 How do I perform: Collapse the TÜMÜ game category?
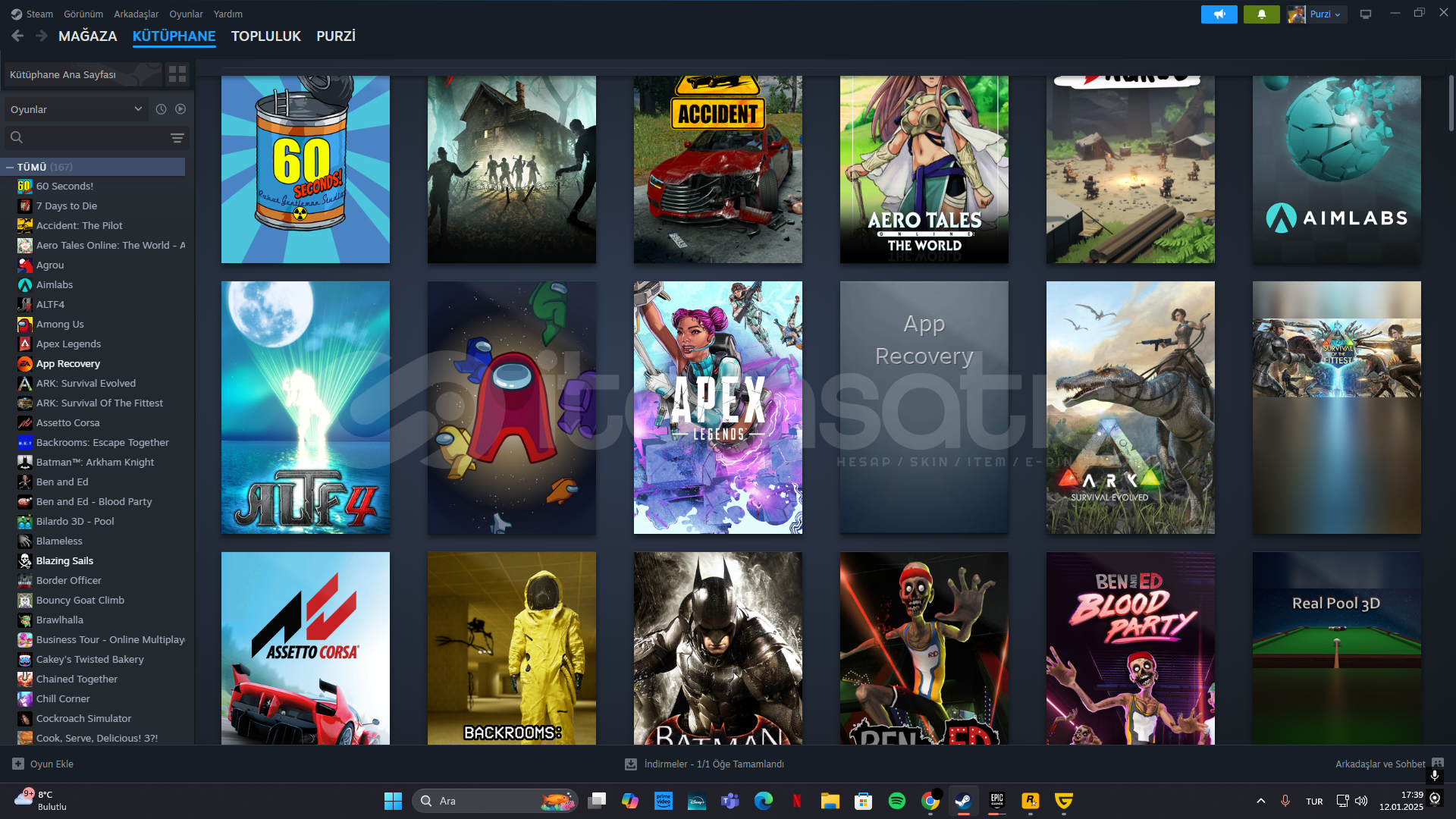10,167
